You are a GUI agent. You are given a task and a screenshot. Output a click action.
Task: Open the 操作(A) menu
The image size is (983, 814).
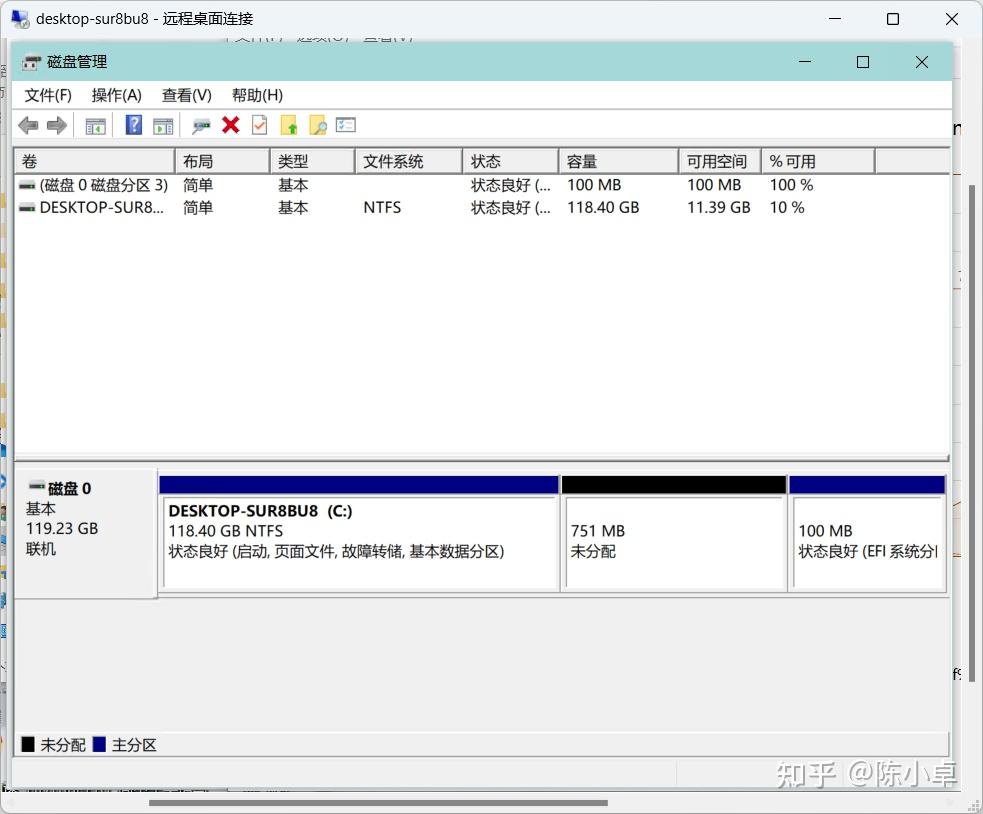(116, 95)
